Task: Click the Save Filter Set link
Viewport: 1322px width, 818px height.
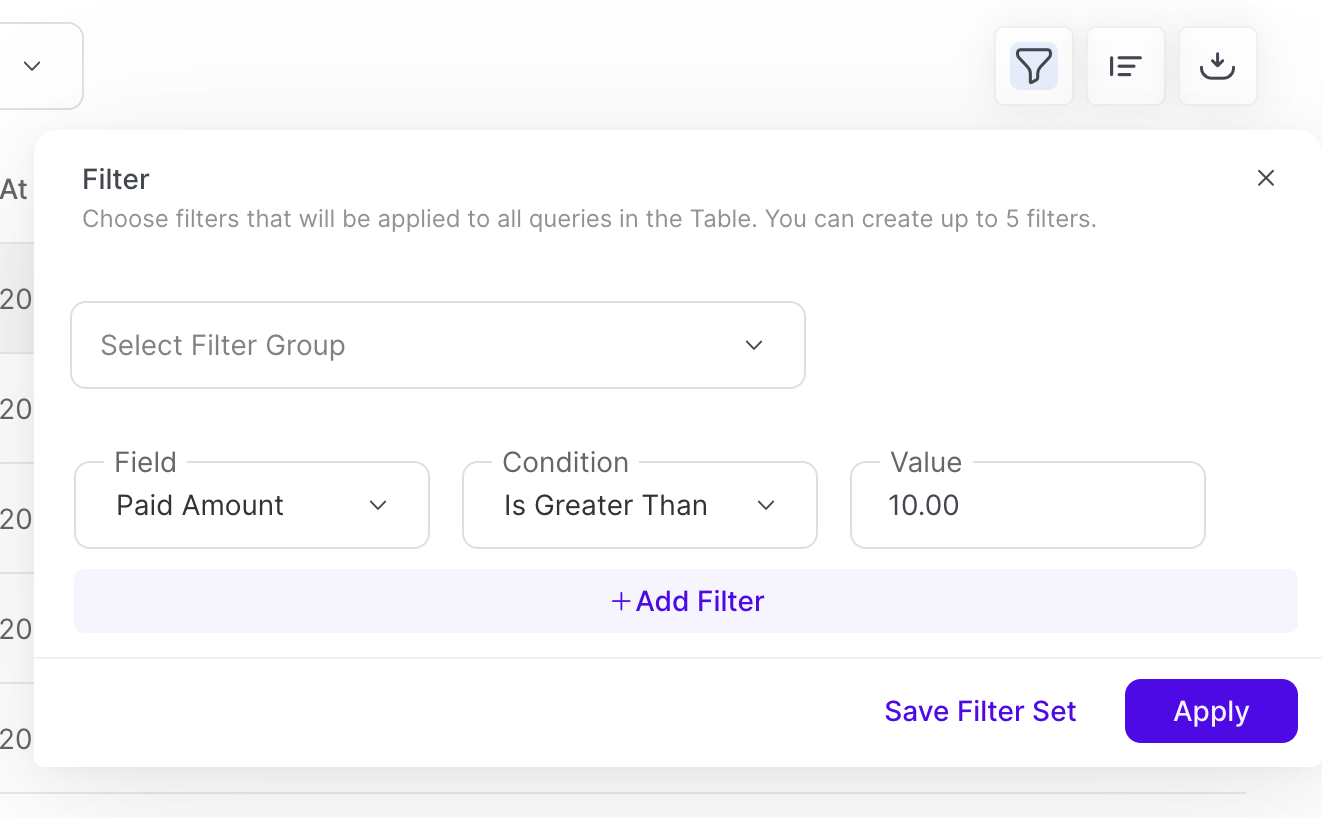Action: click(980, 711)
